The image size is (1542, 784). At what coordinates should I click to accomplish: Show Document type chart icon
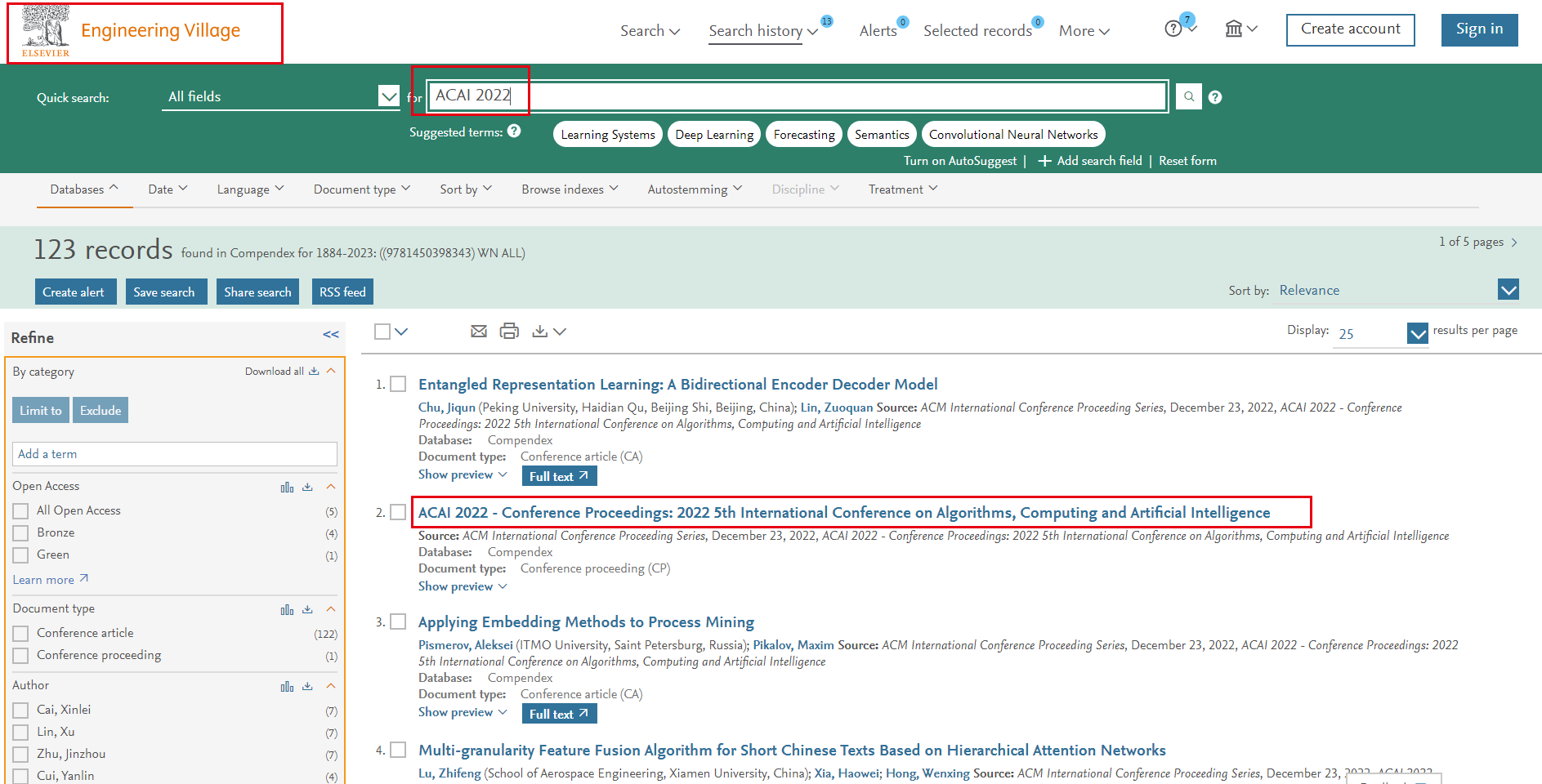click(287, 609)
